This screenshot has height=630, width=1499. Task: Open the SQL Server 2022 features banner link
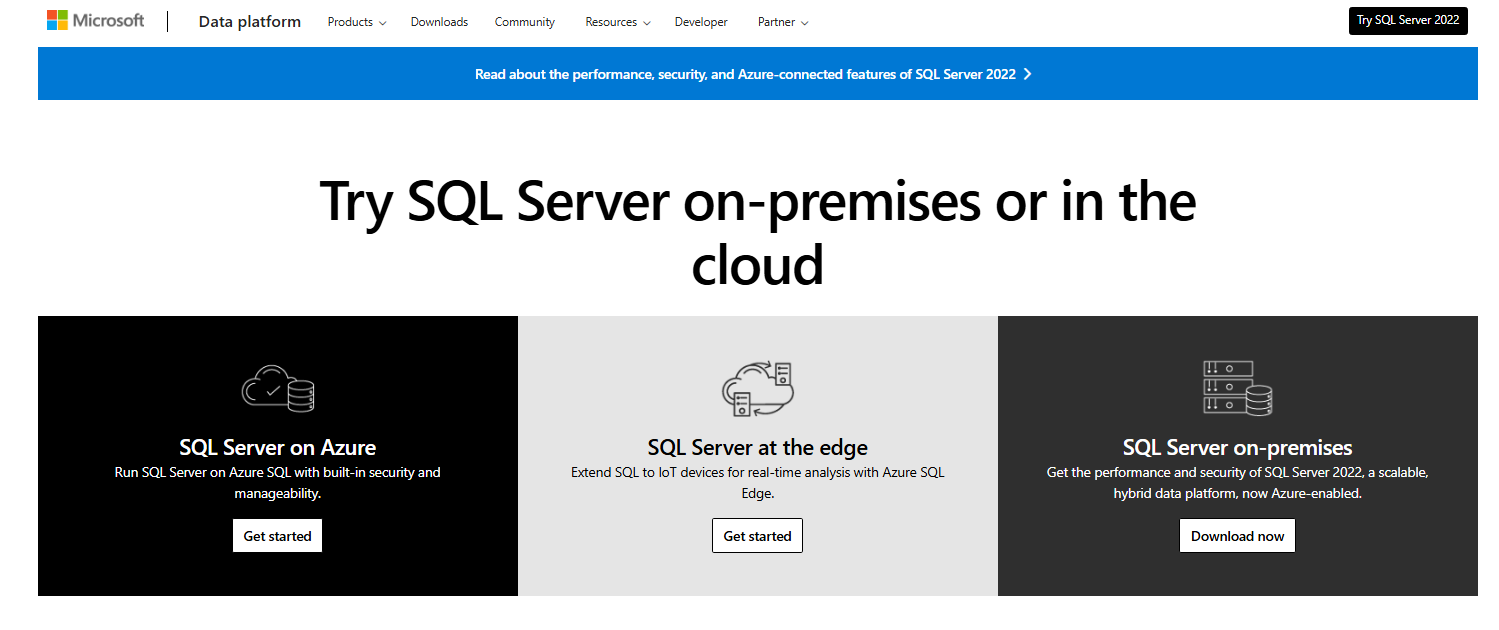tap(753, 74)
